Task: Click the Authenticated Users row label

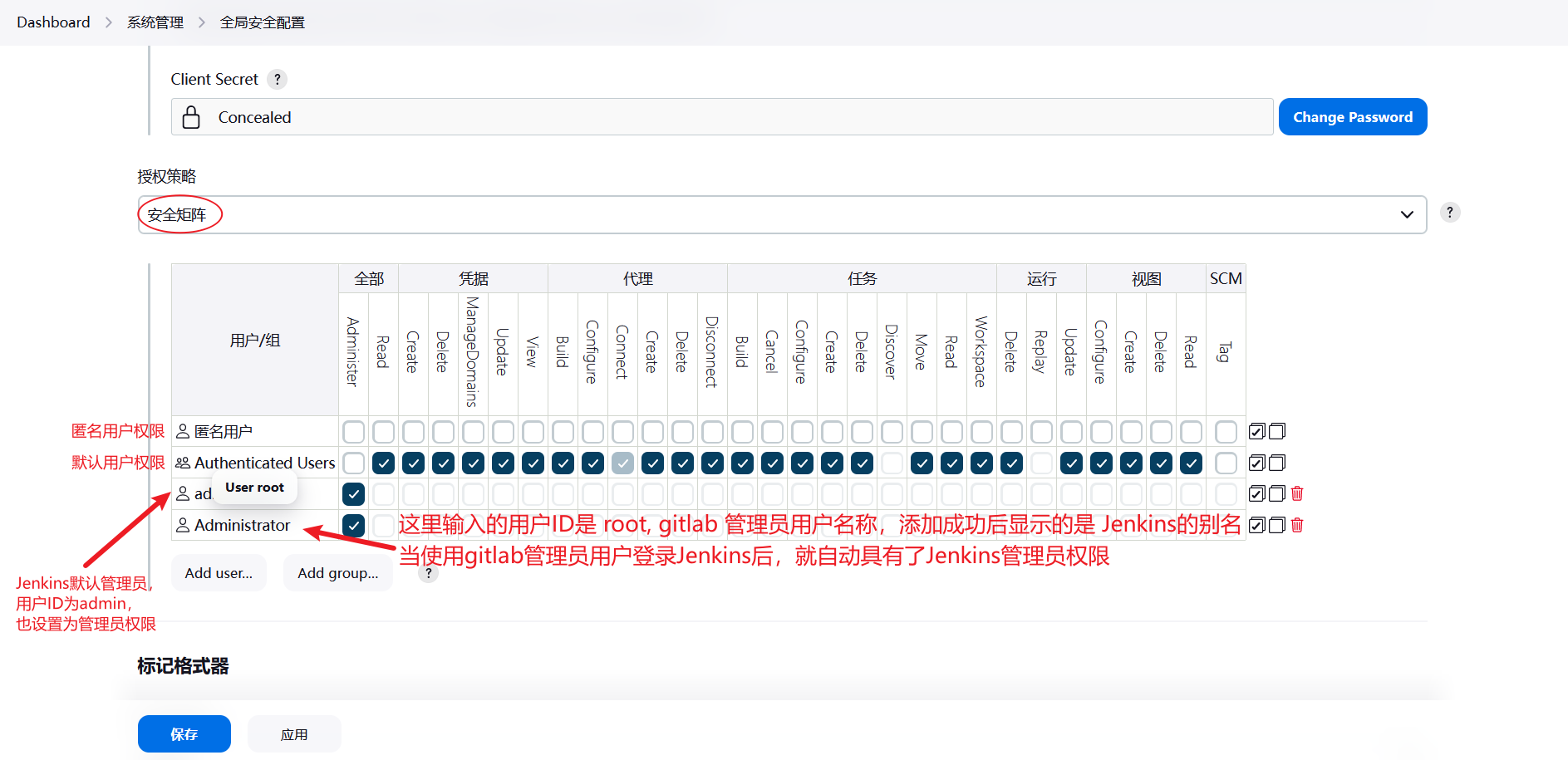Action: click(264, 463)
